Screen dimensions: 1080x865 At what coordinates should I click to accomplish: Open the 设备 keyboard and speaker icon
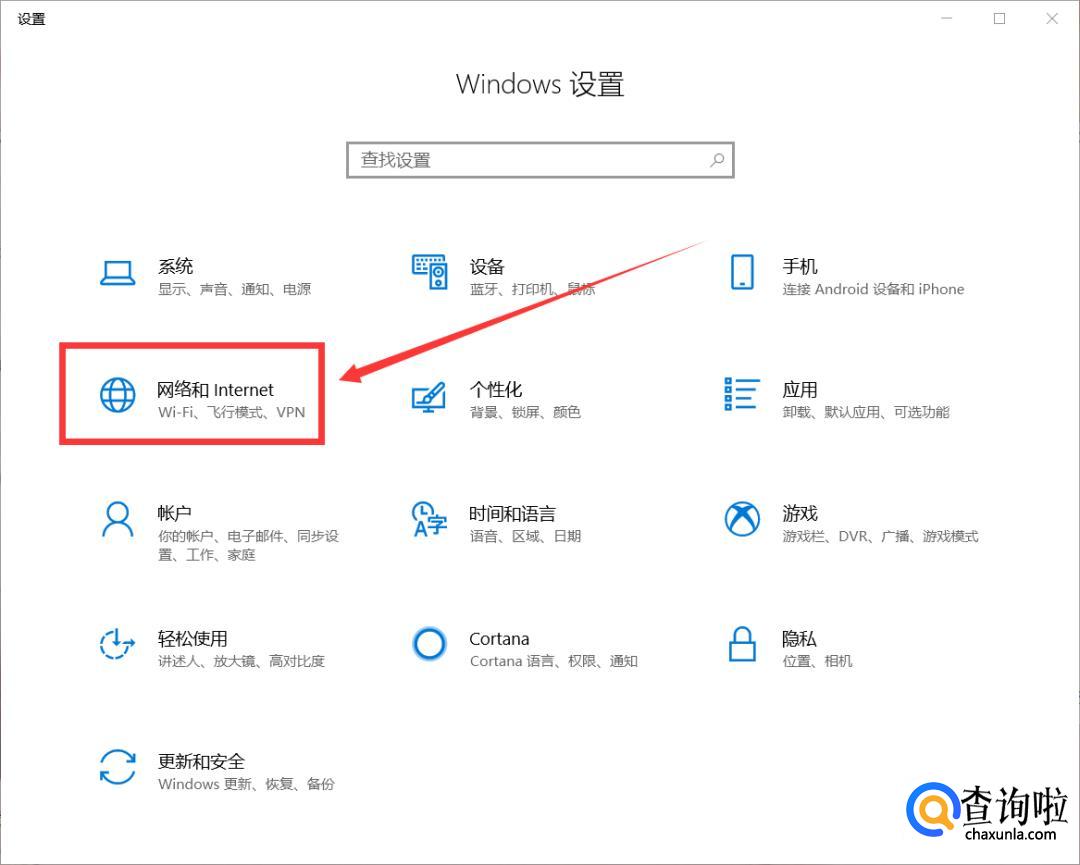coord(430,271)
